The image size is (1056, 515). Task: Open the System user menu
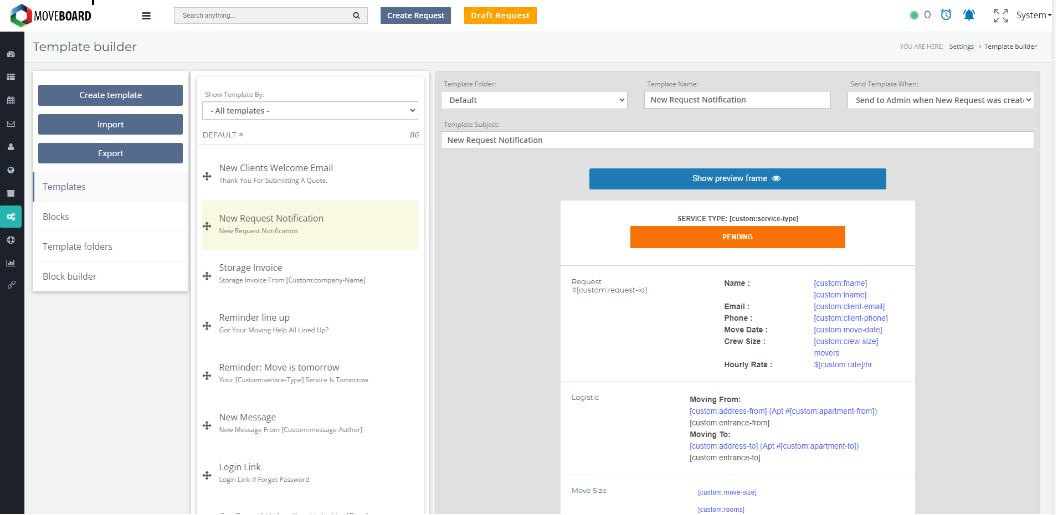pyautogui.click(x=1033, y=15)
